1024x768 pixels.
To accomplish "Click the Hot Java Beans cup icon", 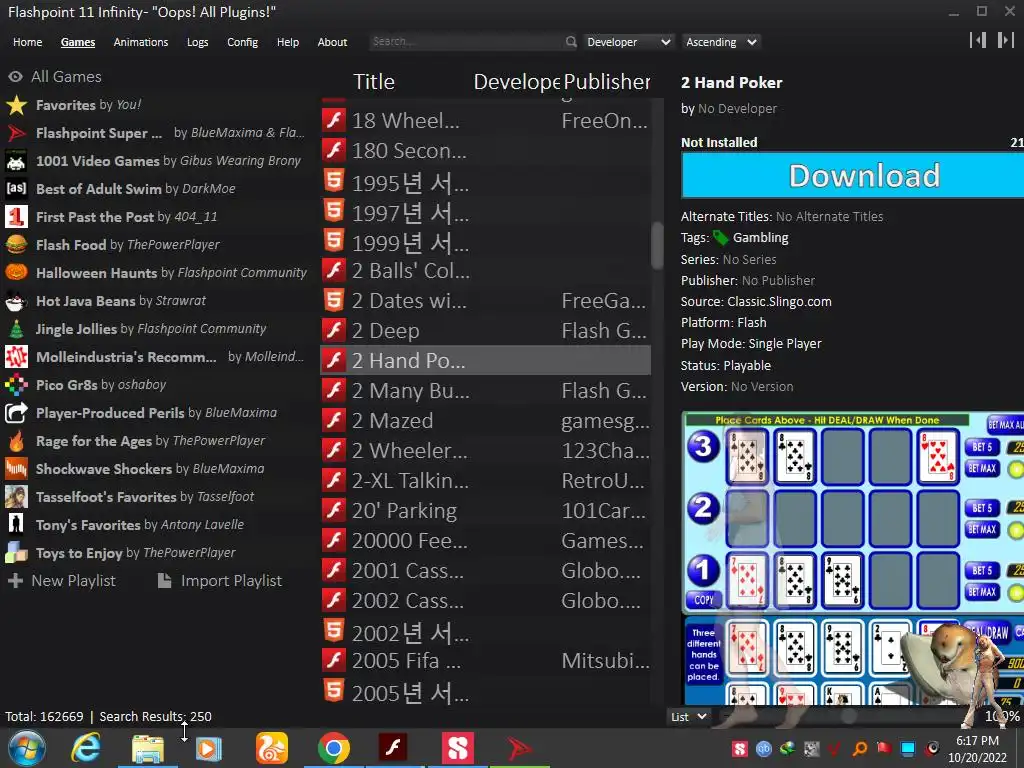I will [x=16, y=301].
